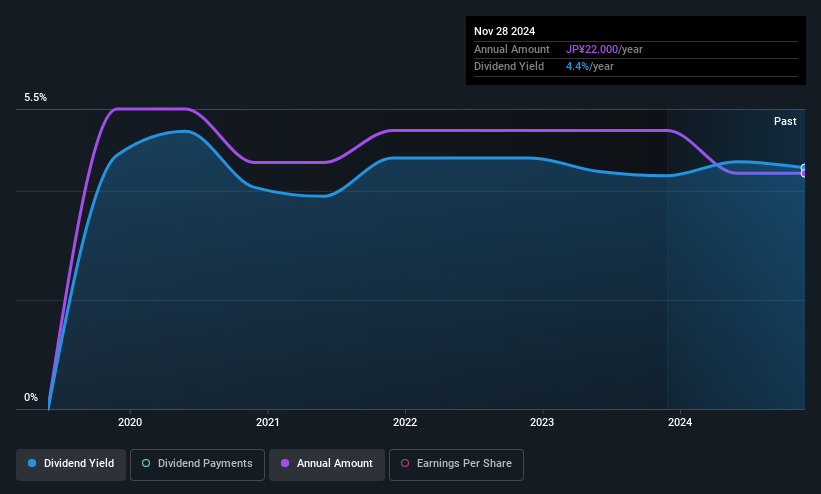Click the purple Annual Amount legend dot
The width and height of the screenshot is (821, 494).
pos(285,463)
